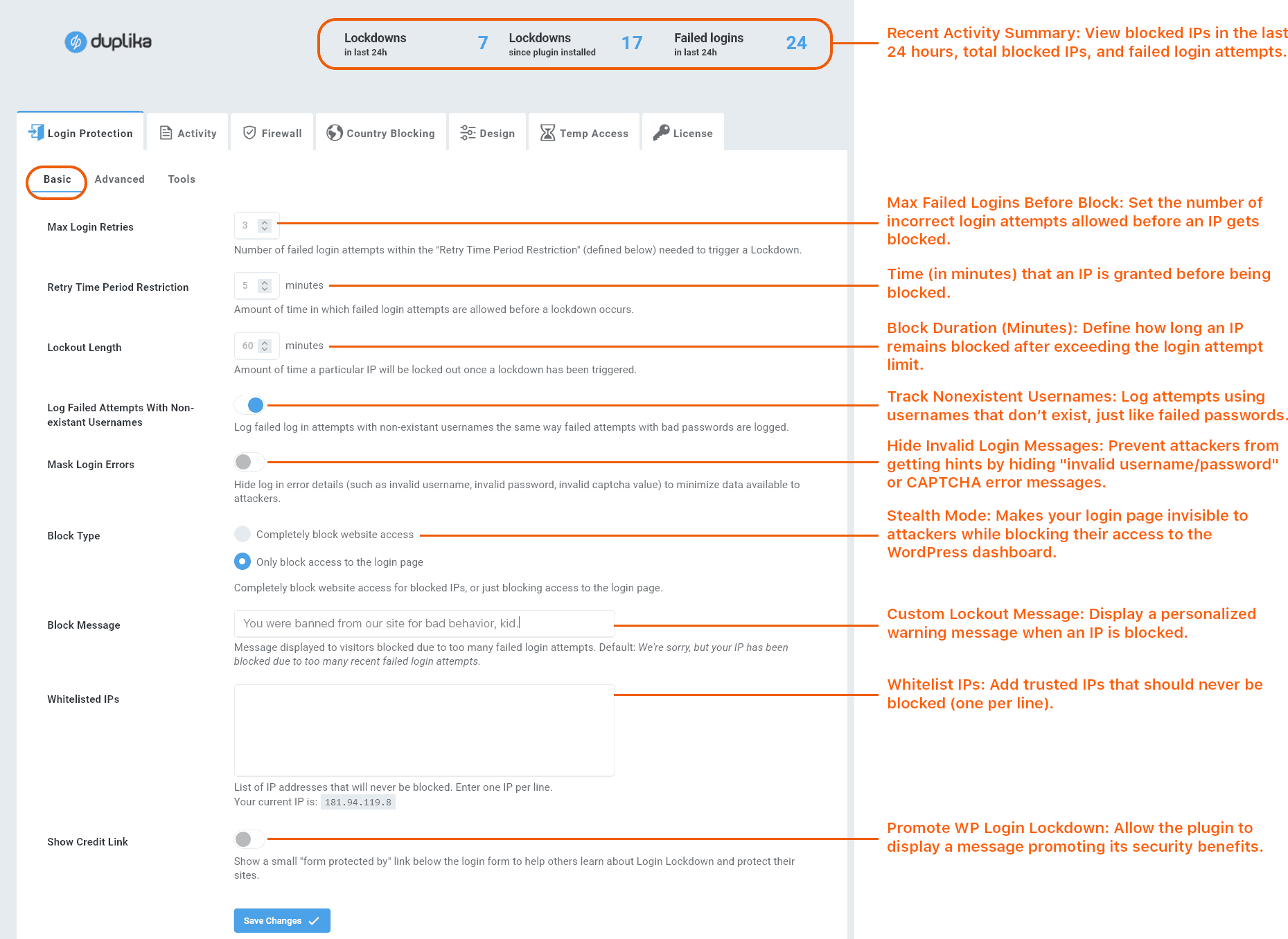
Task: Open Temp Access using the hourglass icon
Action: tap(547, 132)
